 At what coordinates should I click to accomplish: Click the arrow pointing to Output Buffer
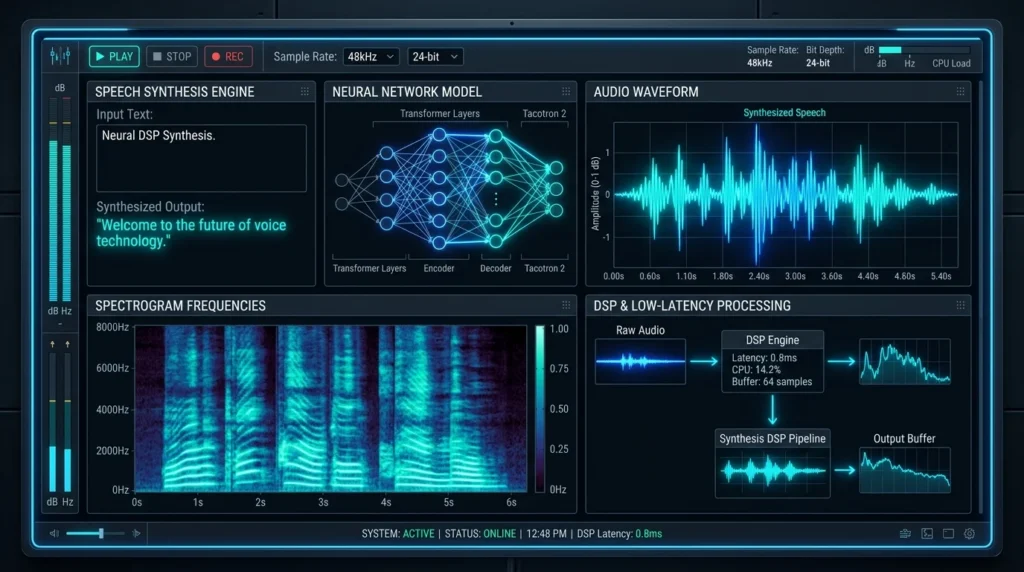[x=845, y=470]
